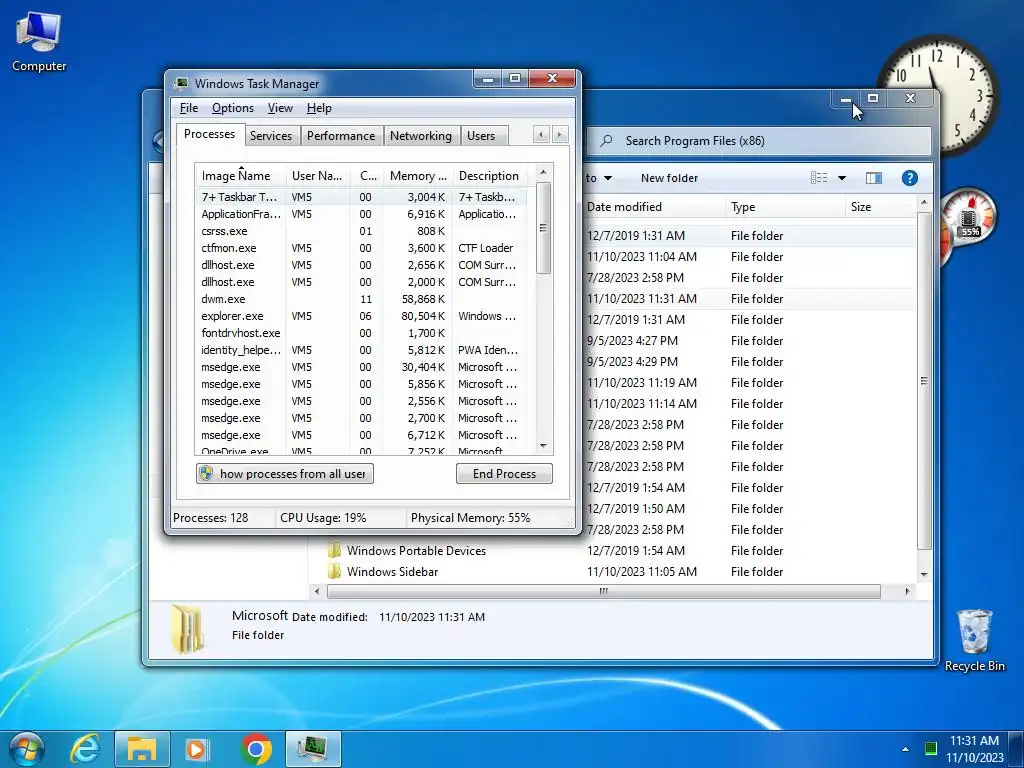Image resolution: width=1024 pixels, height=768 pixels.
Task: Show processes from all users
Action: (x=285, y=473)
